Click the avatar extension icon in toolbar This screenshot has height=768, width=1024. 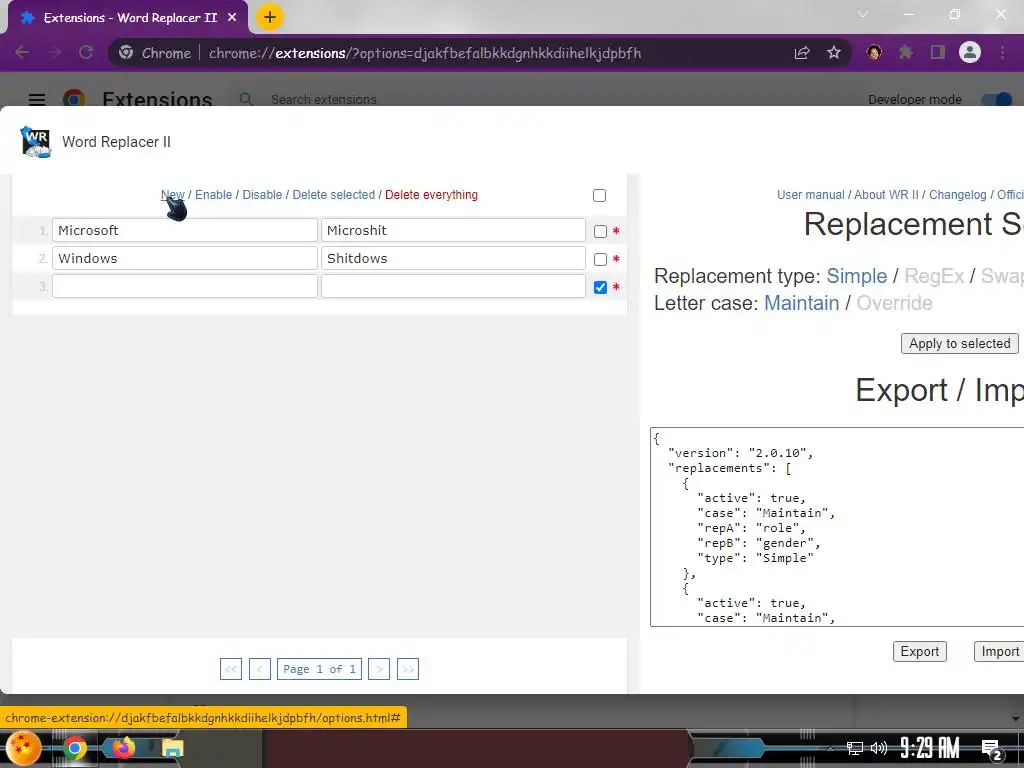874,52
